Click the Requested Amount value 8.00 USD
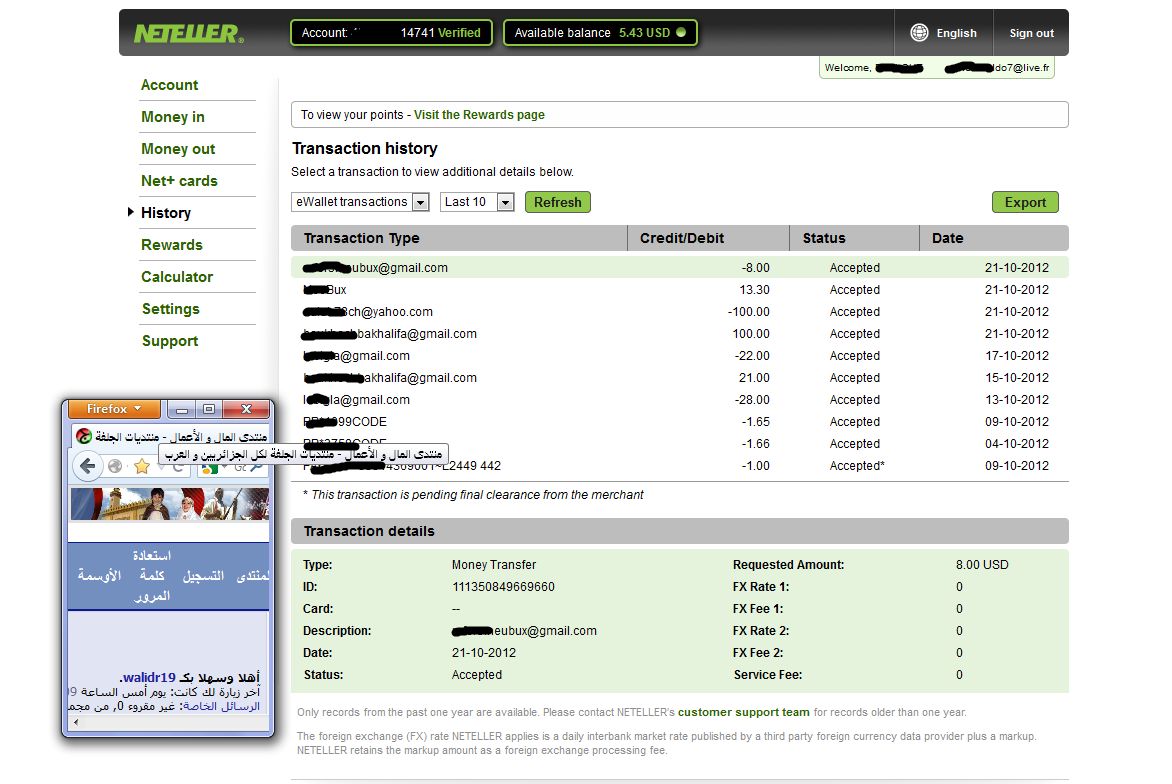The width and height of the screenshot is (1172, 784). [x=981, y=565]
